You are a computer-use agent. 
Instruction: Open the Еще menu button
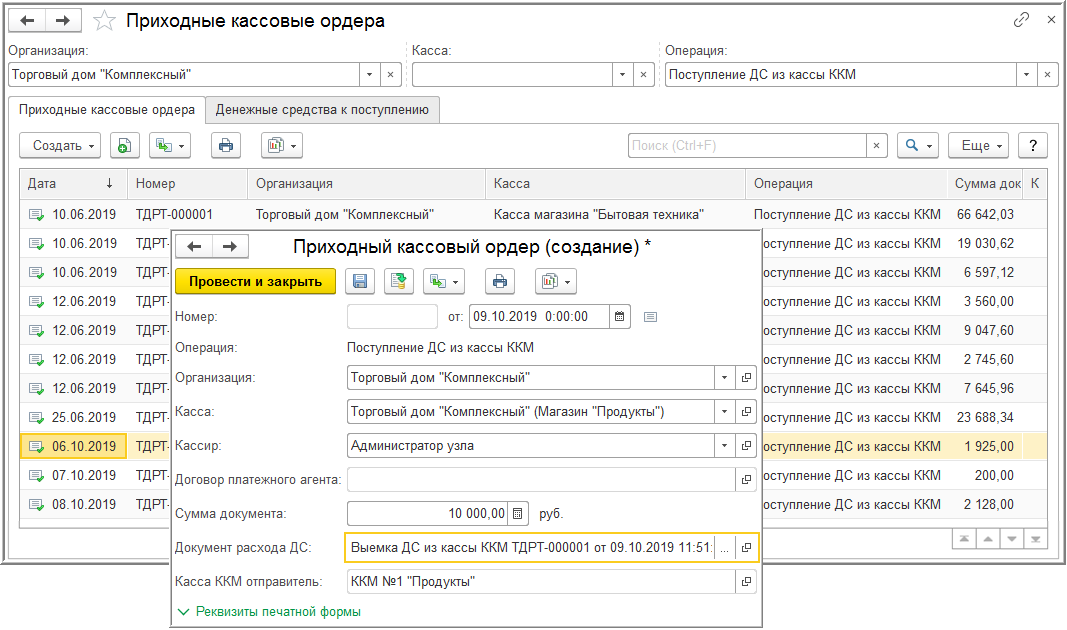[979, 146]
